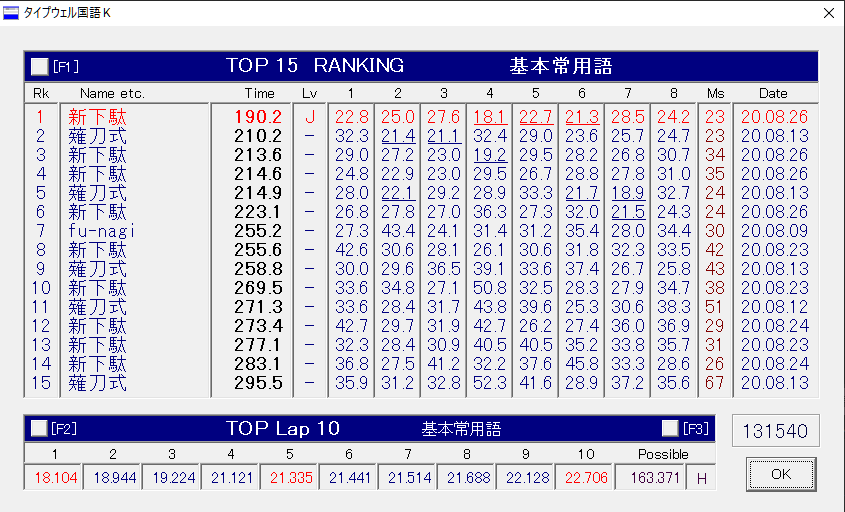The image size is (845, 512).
Task: Click the H button beside Possible time
Action: (702, 478)
